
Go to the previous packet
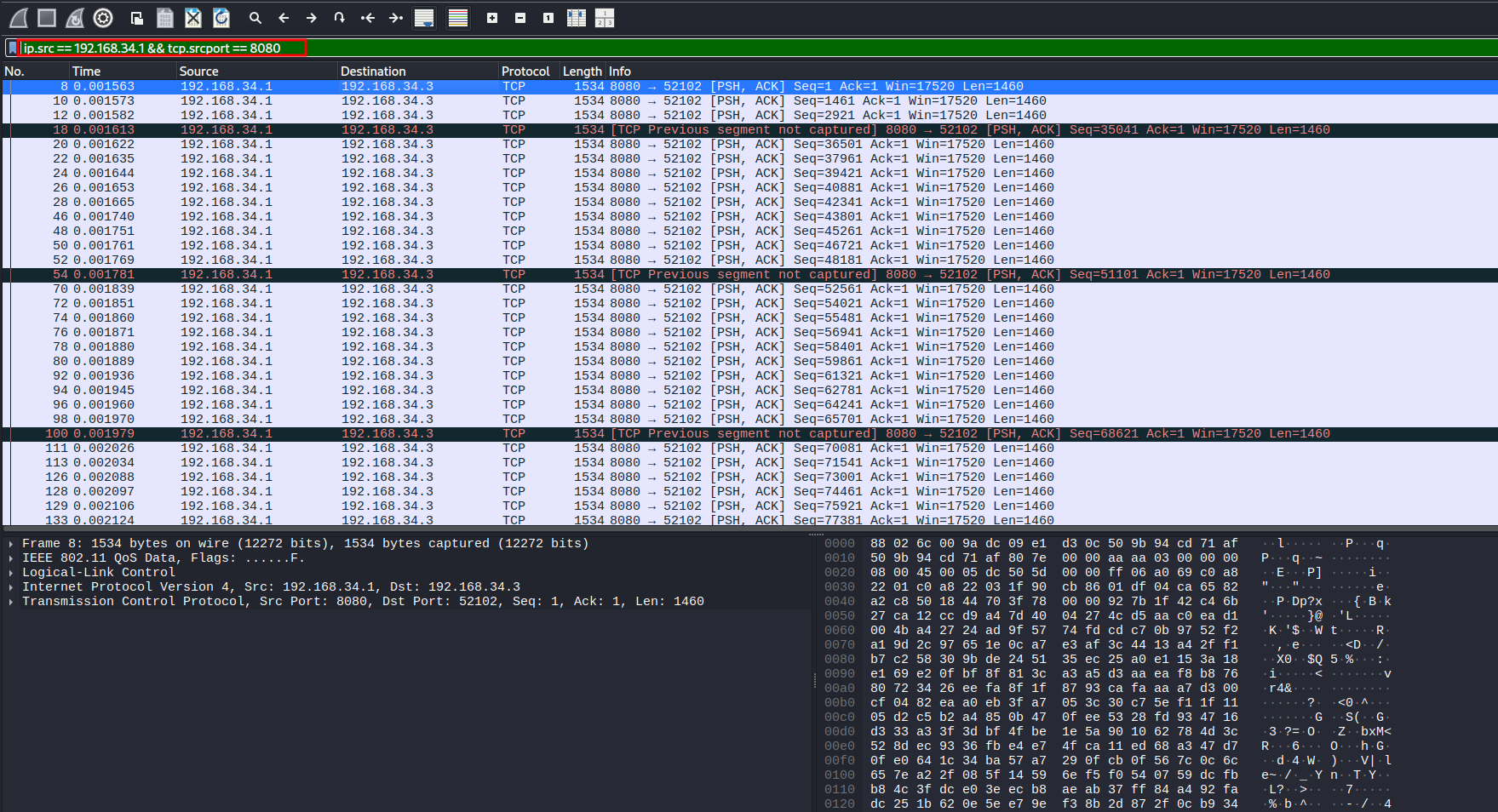(284, 17)
